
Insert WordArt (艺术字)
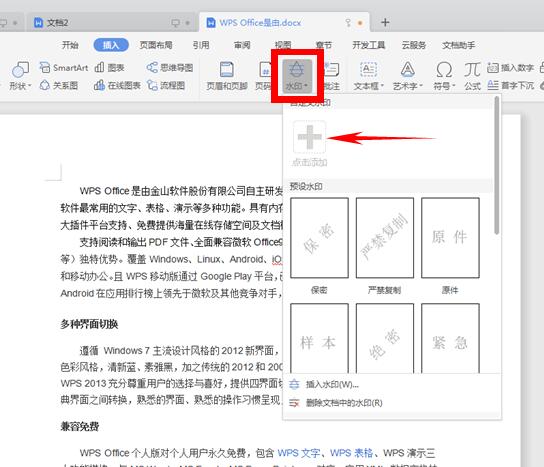pos(408,76)
